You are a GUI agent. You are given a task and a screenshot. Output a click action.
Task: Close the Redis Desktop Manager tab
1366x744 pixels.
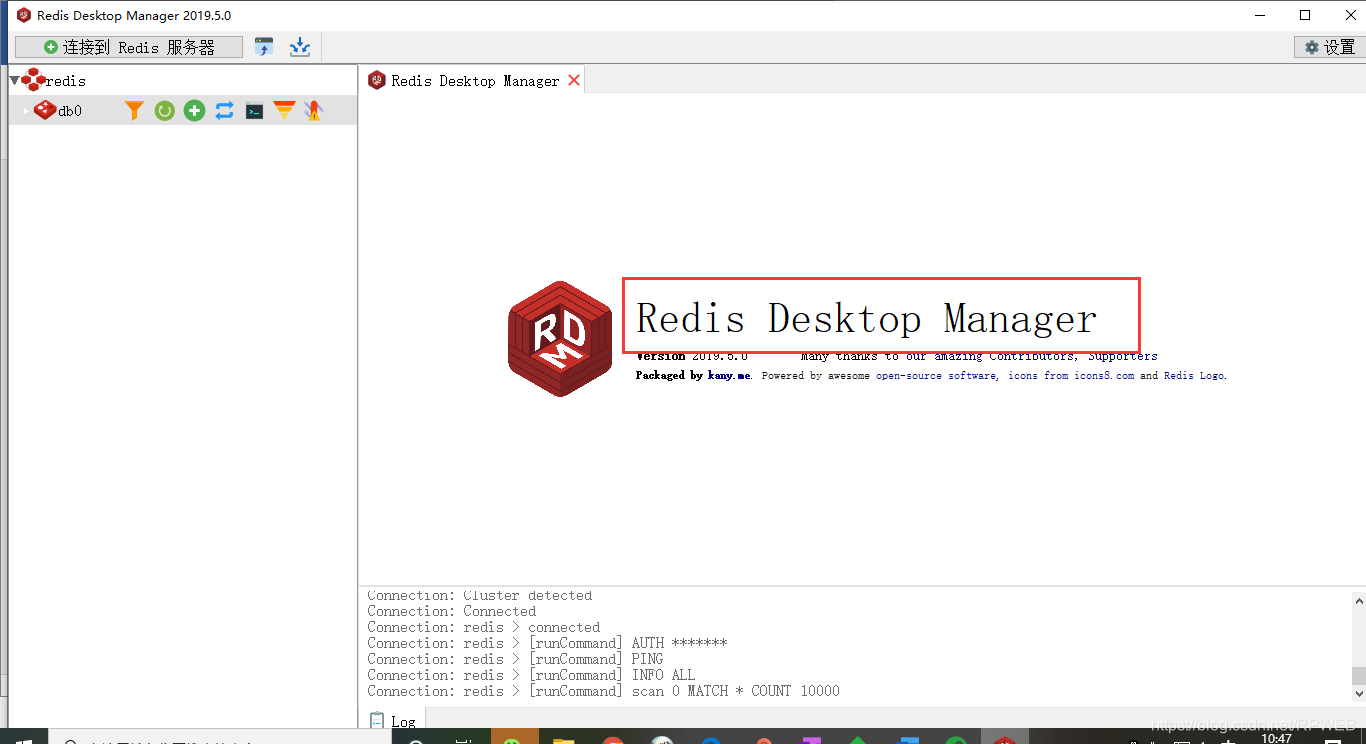click(x=574, y=80)
